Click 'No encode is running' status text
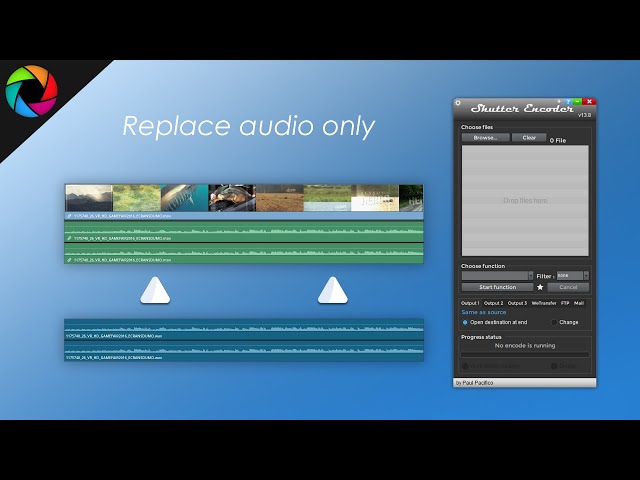Viewport: 640px width, 480px height. [525, 346]
